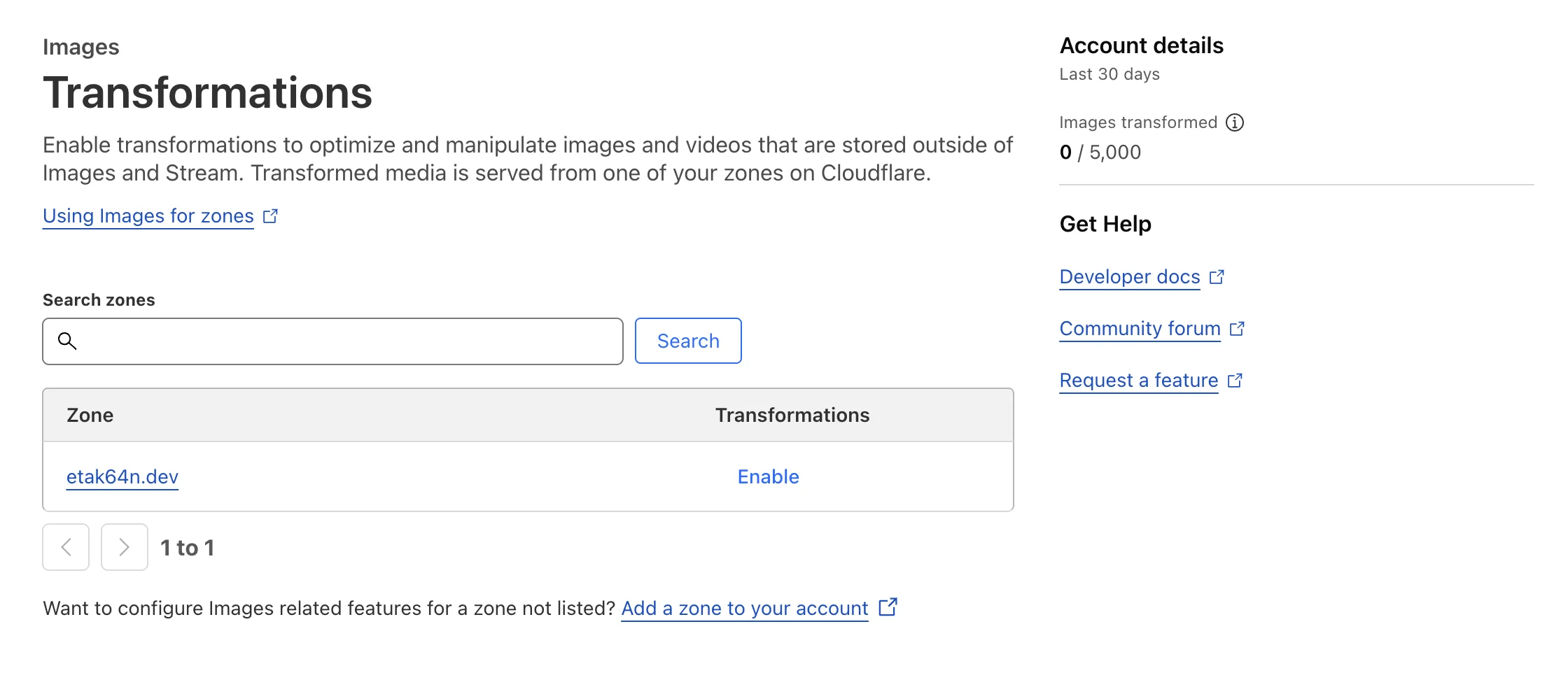Click the Zone column header
The width and height of the screenshot is (1568, 694).
click(90, 415)
